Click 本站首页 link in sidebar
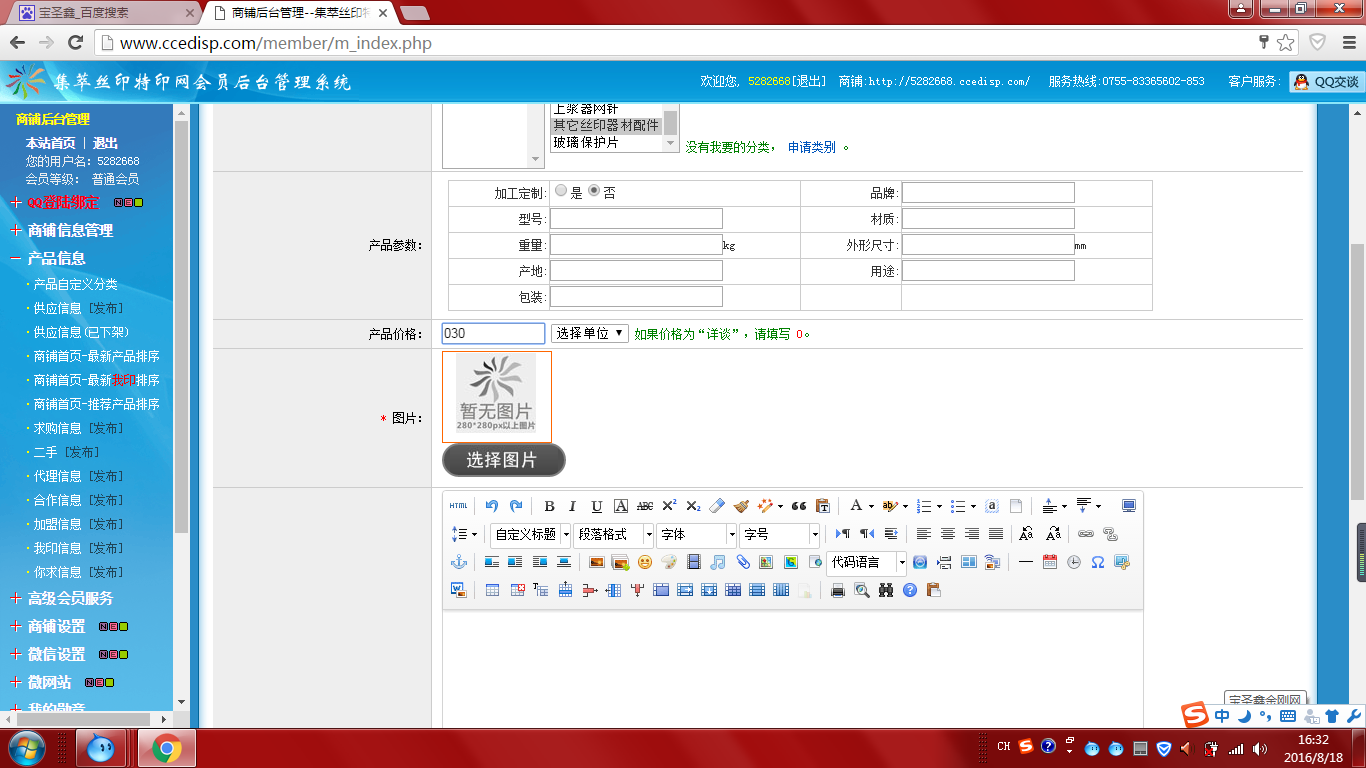Screen dimensions: 1366x768 [x=50, y=143]
